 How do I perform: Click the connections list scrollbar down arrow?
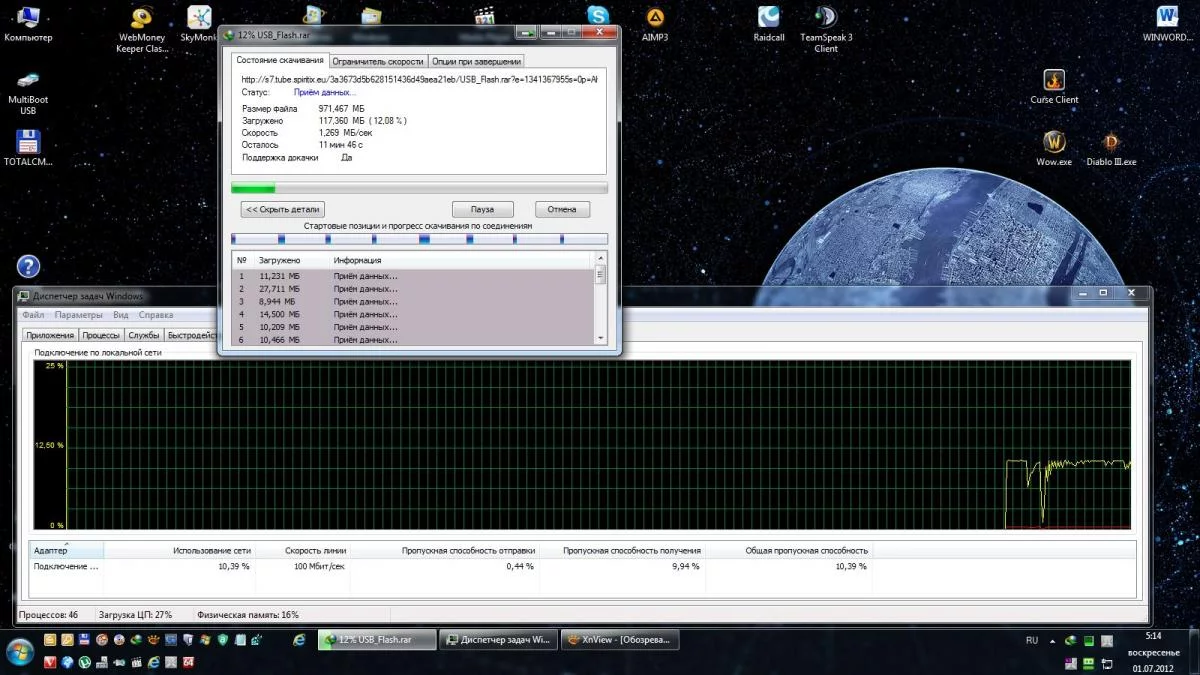(x=600, y=340)
